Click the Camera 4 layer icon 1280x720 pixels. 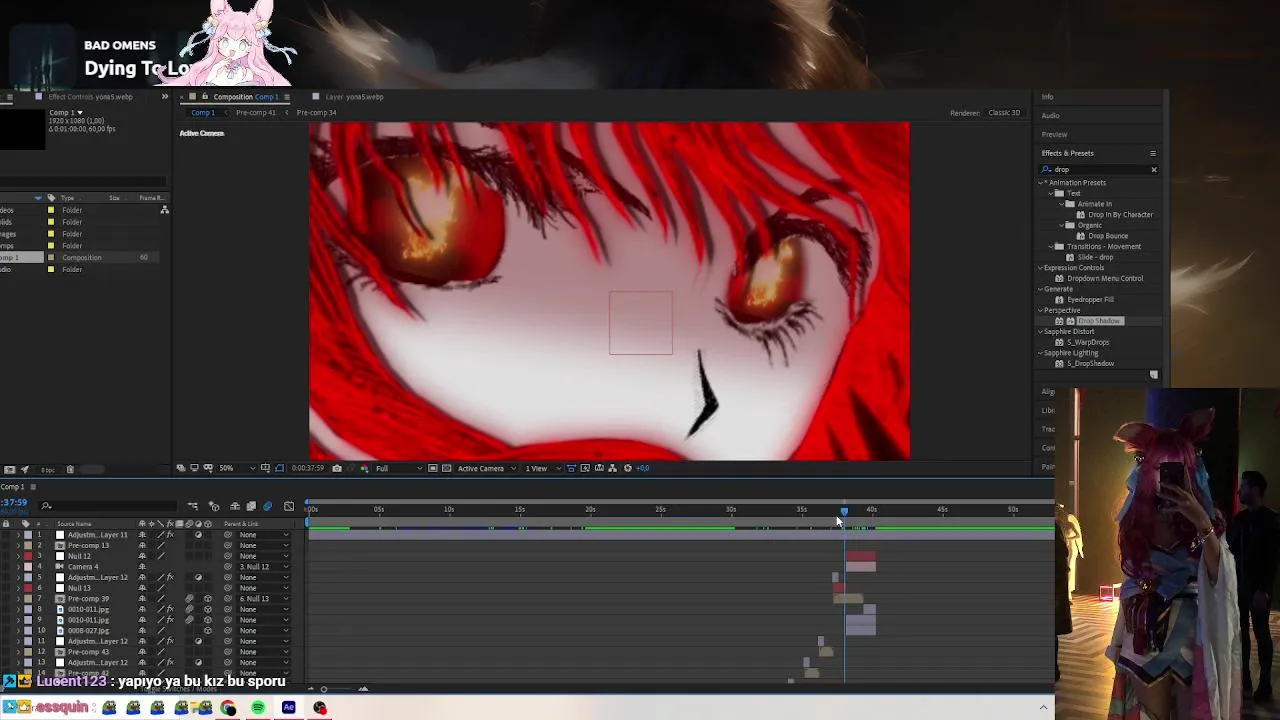pyautogui.click(x=59, y=567)
